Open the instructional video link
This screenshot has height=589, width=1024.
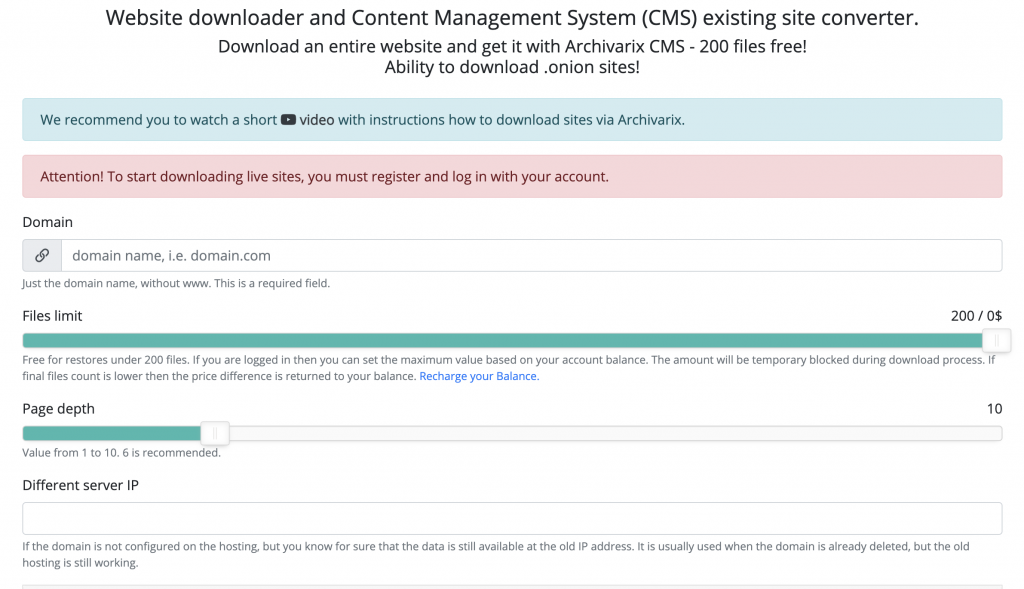point(317,119)
